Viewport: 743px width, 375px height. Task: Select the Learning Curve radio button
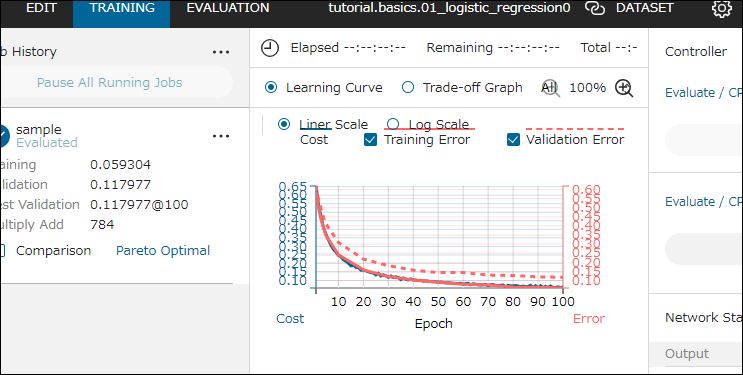271,88
